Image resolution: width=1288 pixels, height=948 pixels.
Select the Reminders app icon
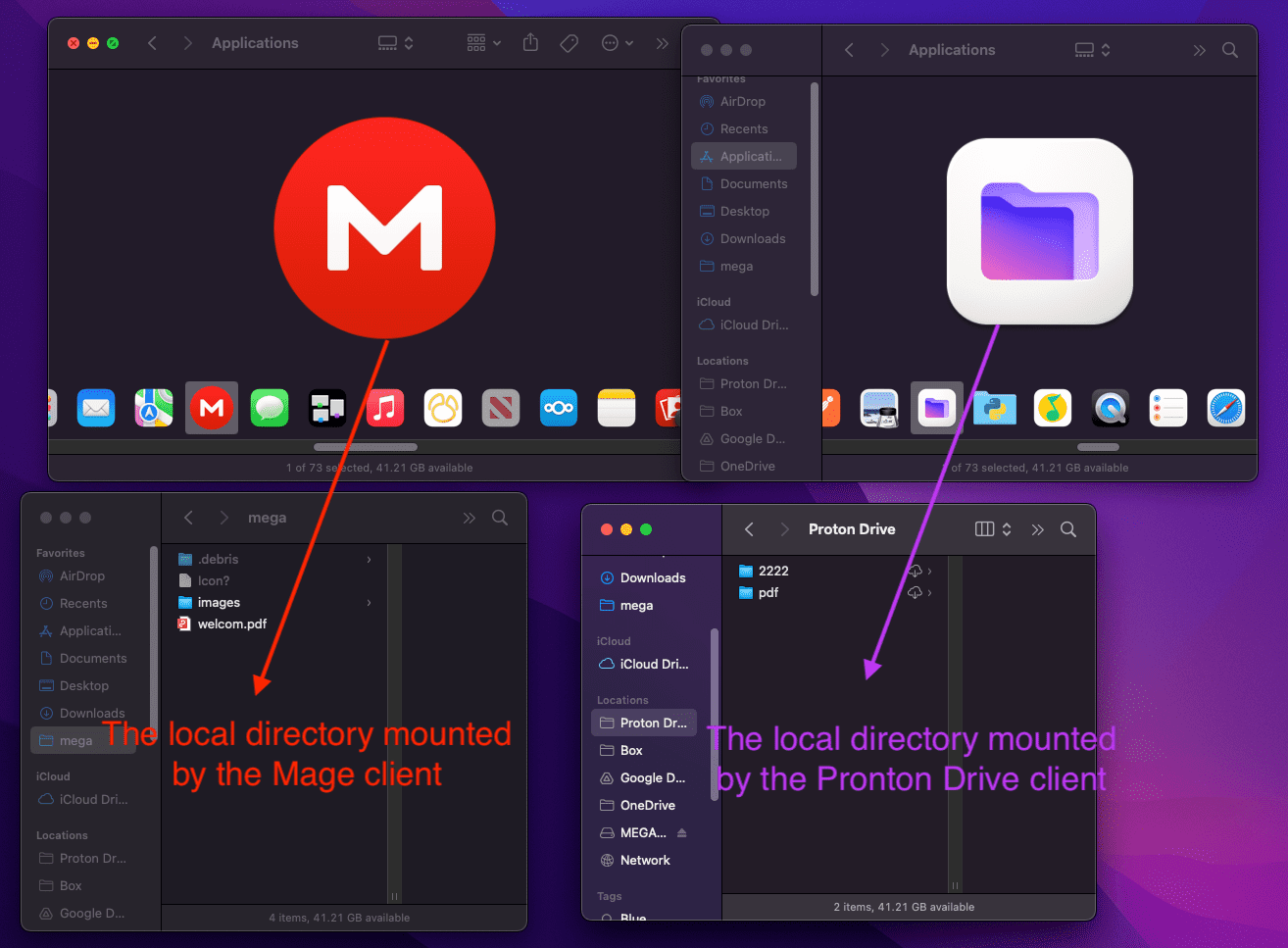coord(1168,408)
